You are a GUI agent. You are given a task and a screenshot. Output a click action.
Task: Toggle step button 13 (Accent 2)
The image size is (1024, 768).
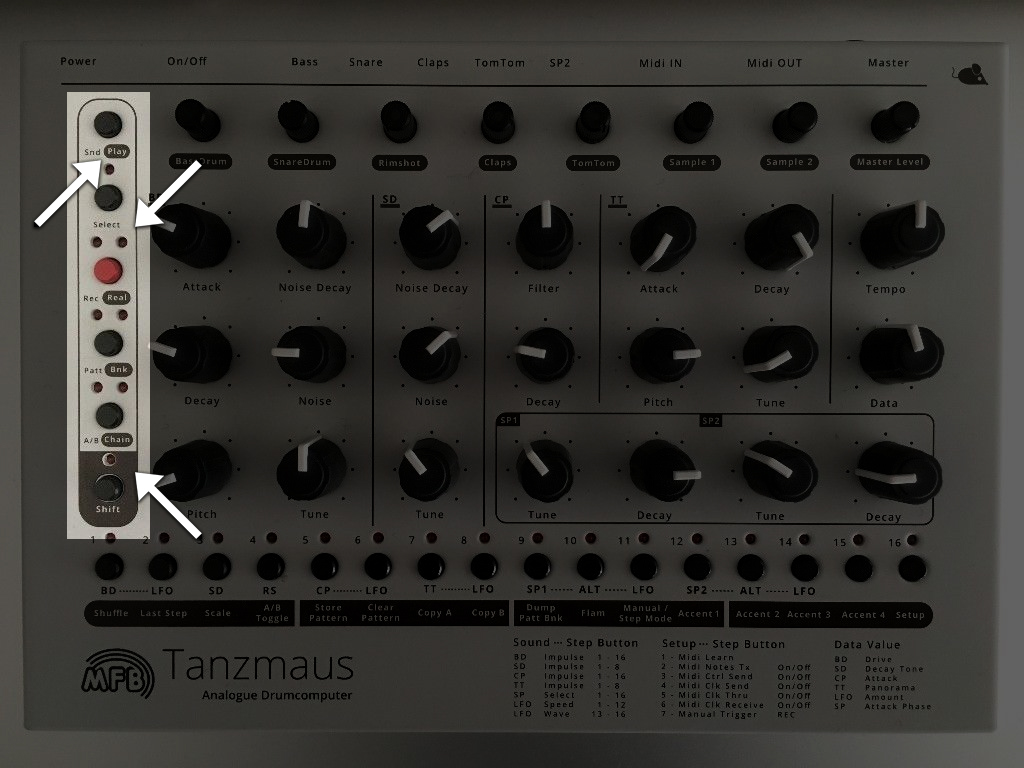pyautogui.click(x=751, y=568)
